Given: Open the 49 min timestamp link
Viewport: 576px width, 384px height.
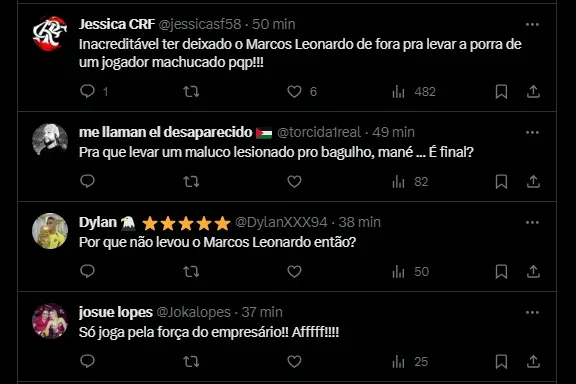Looking at the screenshot, I should (x=393, y=132).
